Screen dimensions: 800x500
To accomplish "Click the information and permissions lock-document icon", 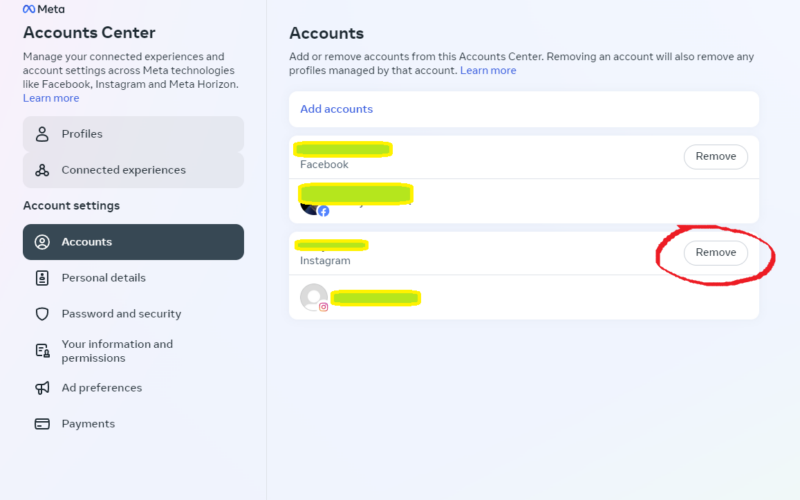I will [42, 351].
